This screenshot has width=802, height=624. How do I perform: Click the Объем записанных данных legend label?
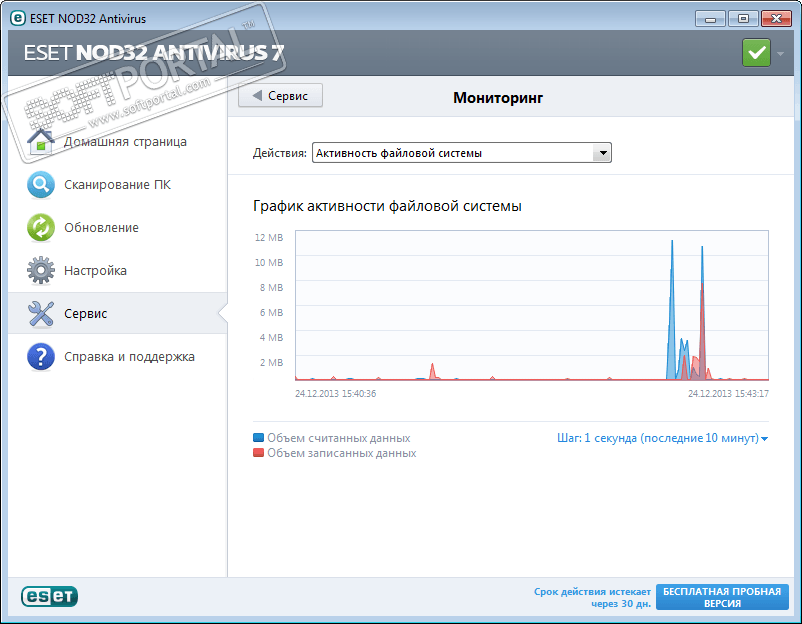click(342, 453)
